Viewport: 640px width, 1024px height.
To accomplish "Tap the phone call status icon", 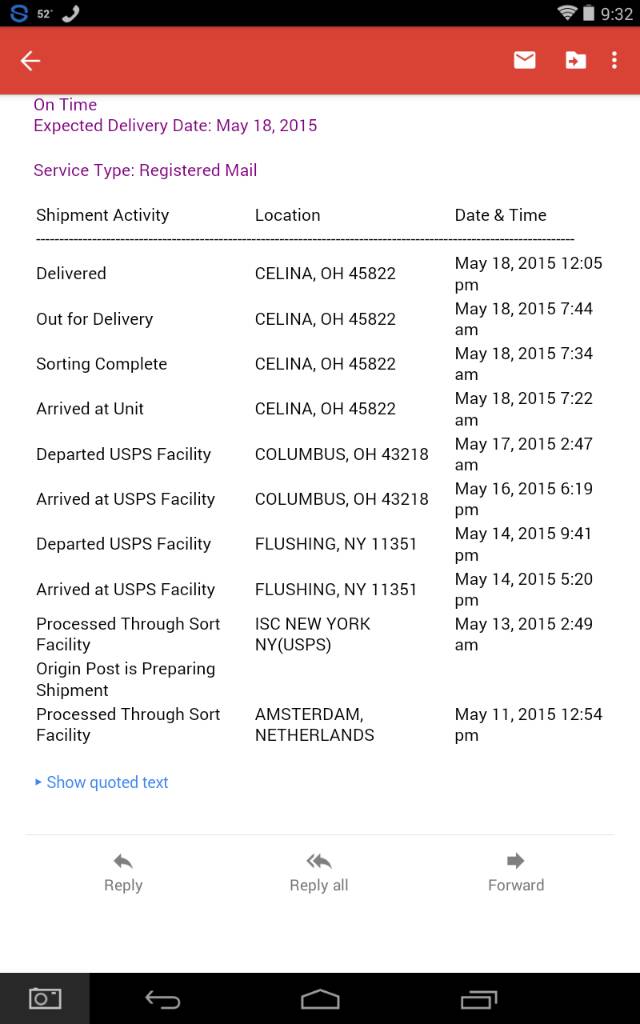I will point(70,13).
